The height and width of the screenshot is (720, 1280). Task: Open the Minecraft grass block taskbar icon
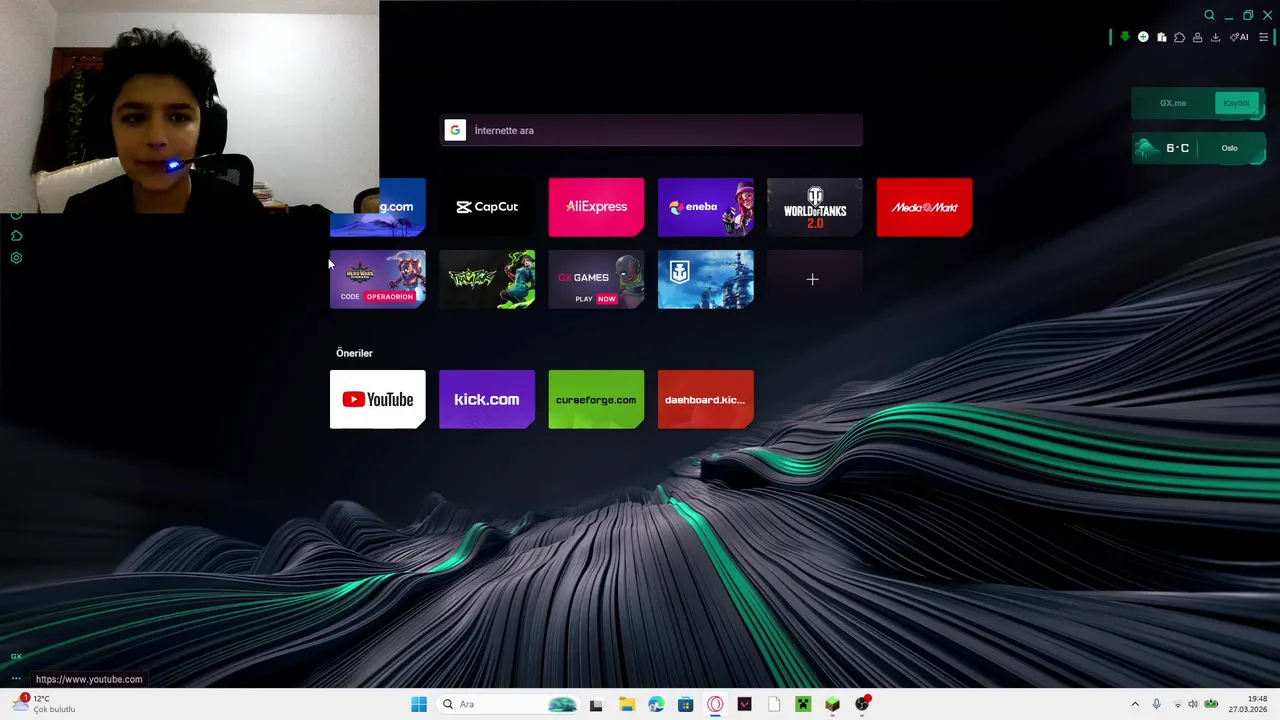point(832,704)
